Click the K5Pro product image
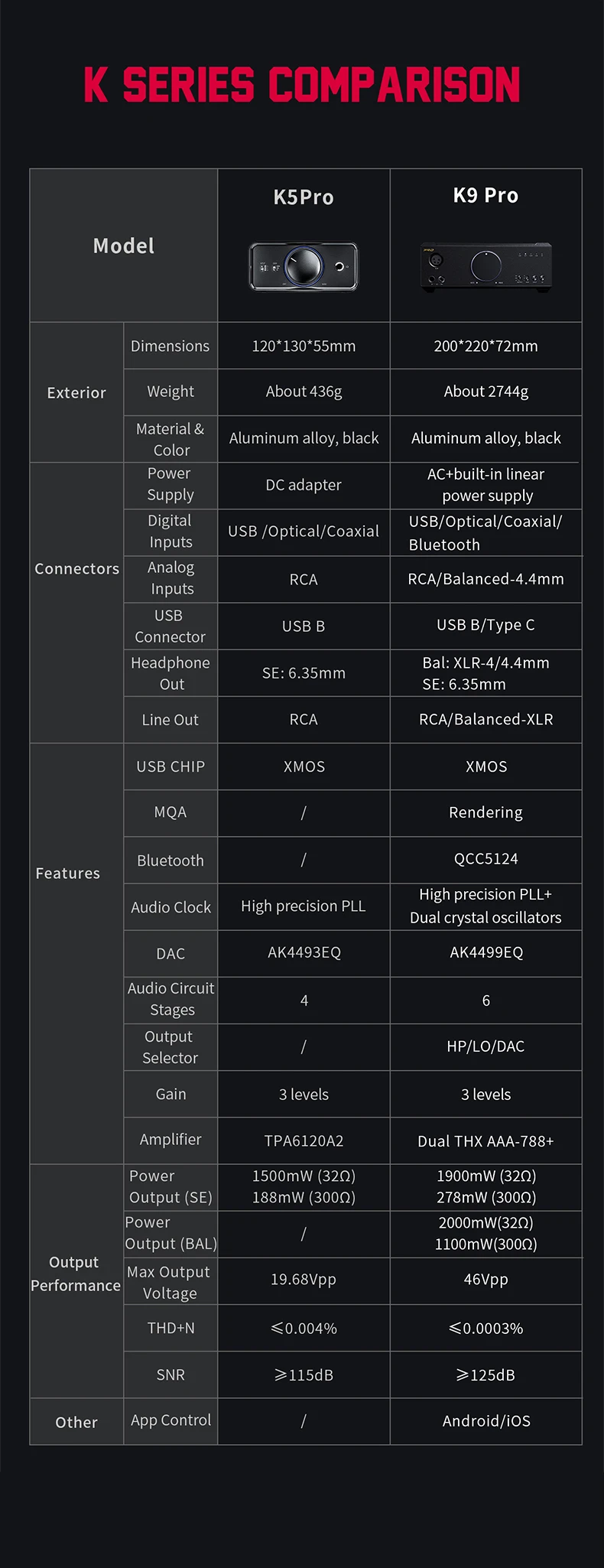This screenshot has height=1568, width=604. click(x=304, y=266)
